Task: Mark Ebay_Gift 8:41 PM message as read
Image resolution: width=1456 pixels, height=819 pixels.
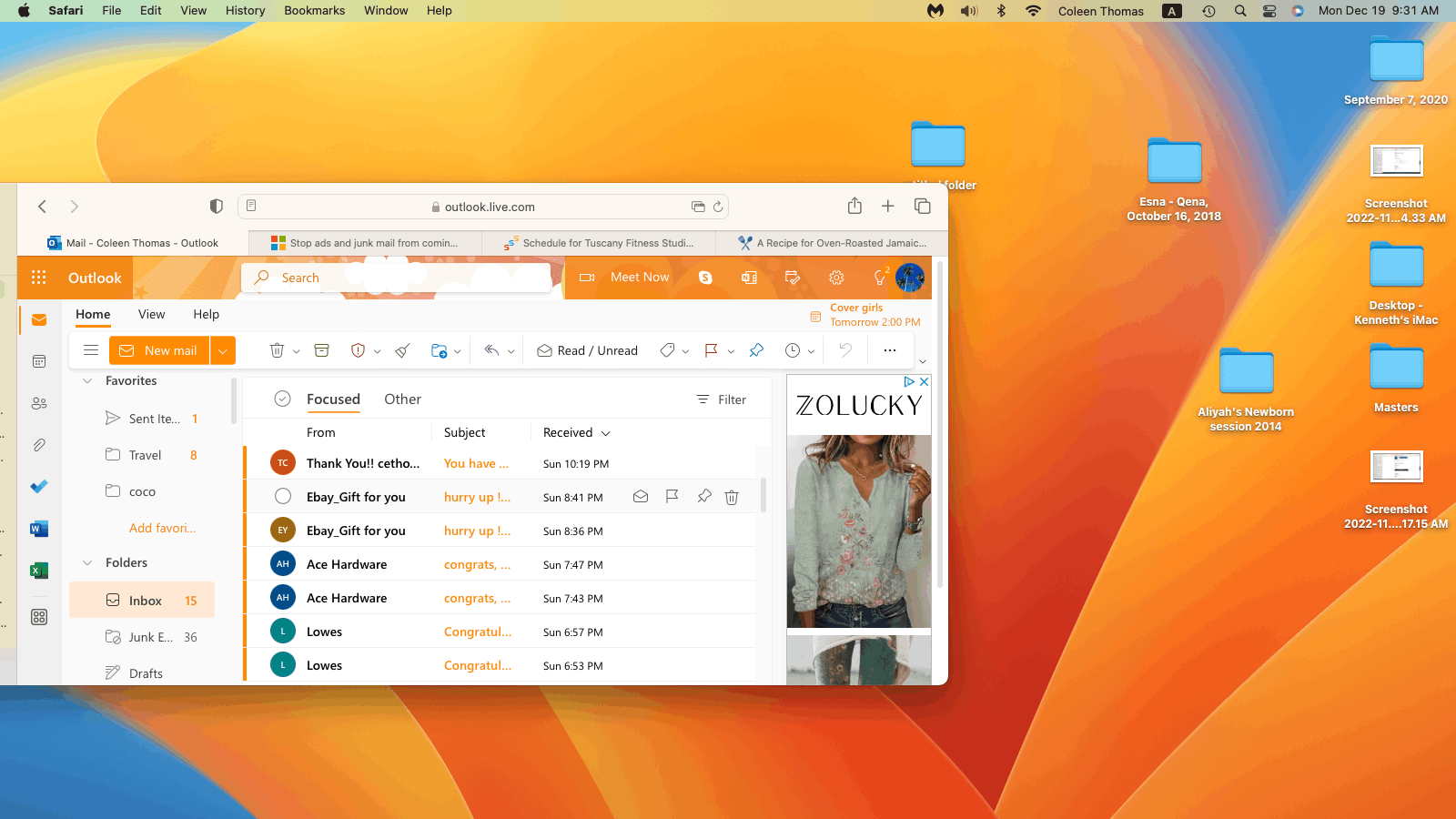Action: 641,497
